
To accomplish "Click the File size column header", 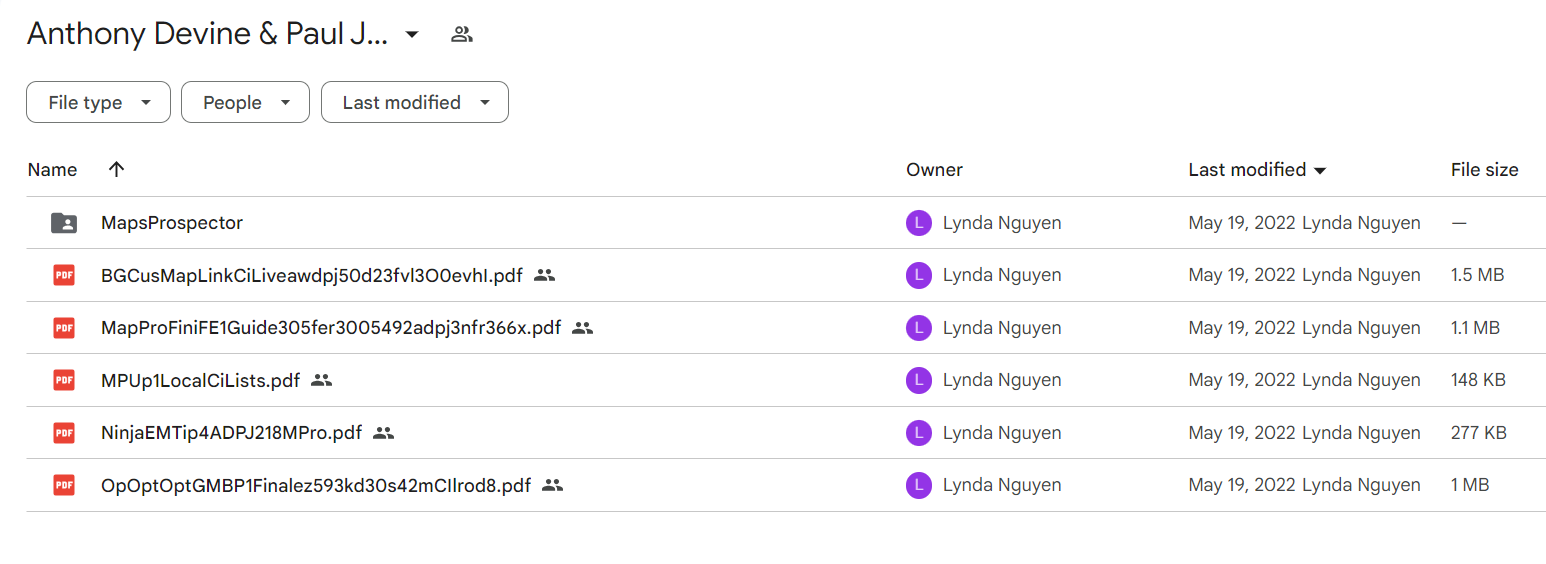I will click(x=1484, y=169).
